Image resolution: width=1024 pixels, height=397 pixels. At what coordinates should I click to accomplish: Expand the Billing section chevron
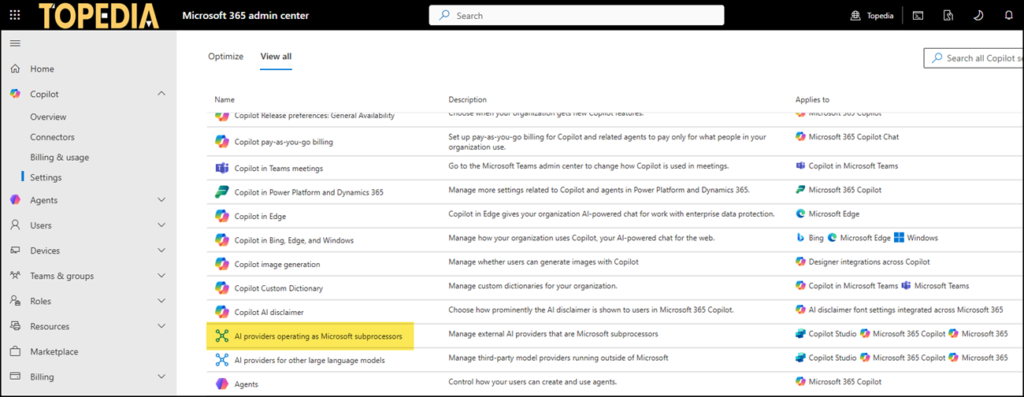[161, 377]
